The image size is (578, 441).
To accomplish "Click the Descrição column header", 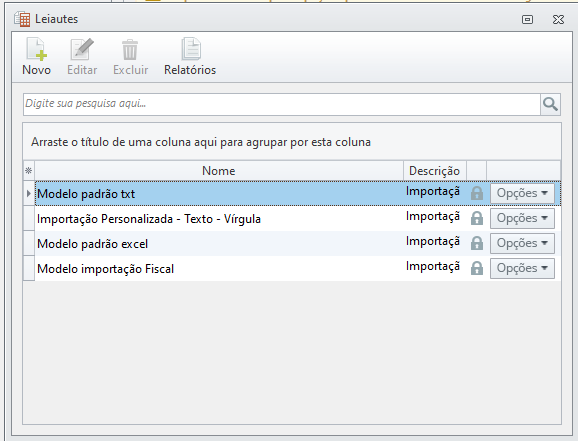I will tap(435, 171).
